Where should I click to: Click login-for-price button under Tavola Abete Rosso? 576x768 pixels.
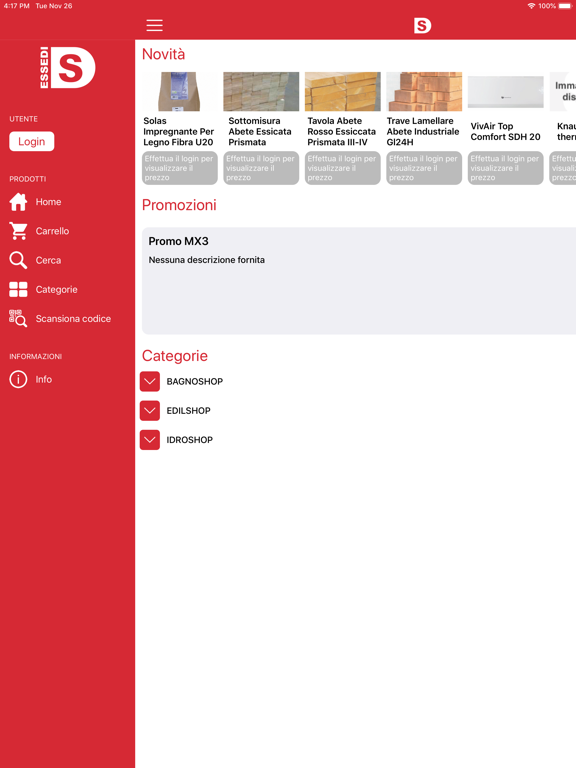pyautogui.click(x=342, y=168)
